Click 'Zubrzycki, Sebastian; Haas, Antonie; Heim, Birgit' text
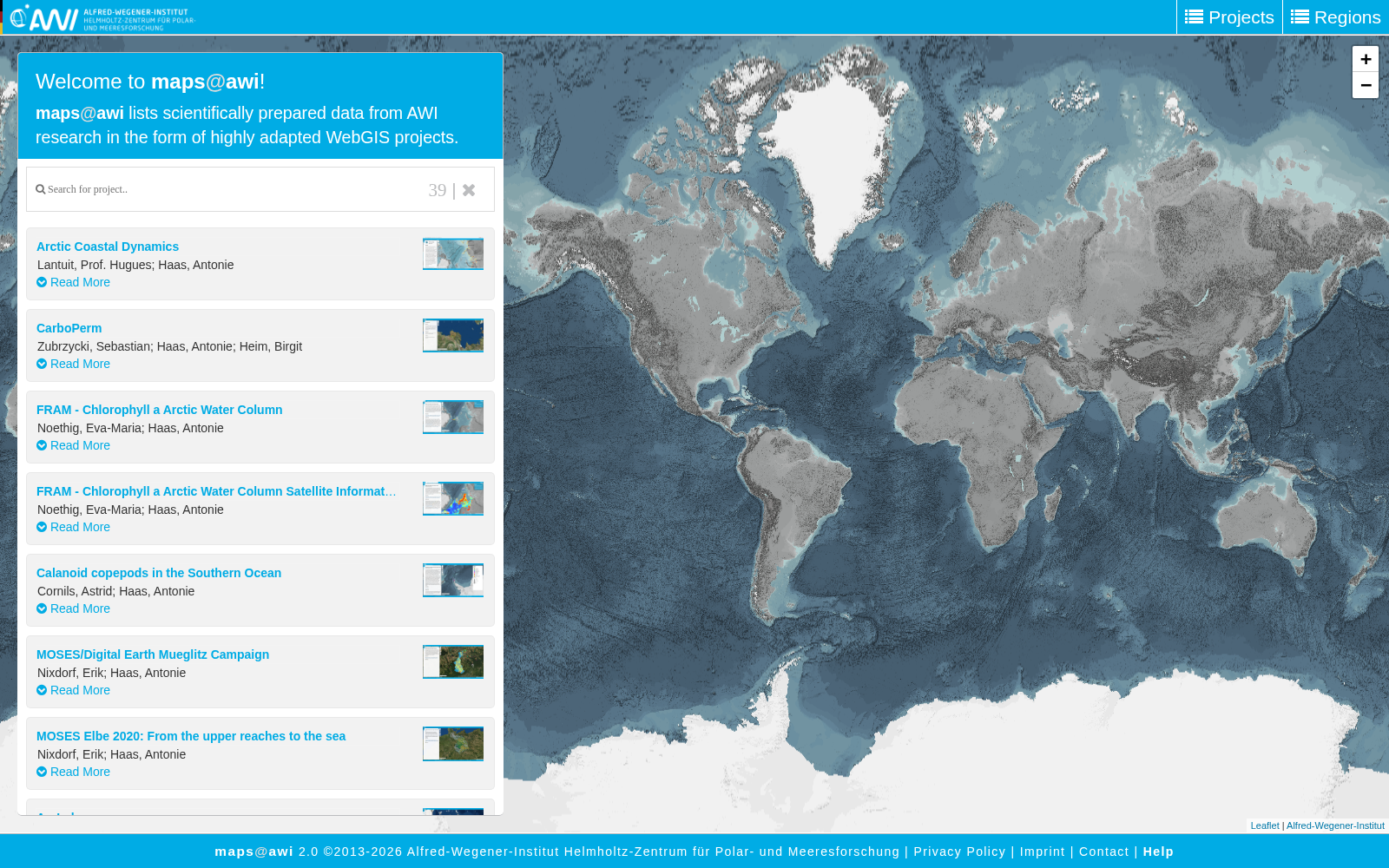Viewport: 1389px width, 868px height. pyautogui.click(x=169, y=346)
